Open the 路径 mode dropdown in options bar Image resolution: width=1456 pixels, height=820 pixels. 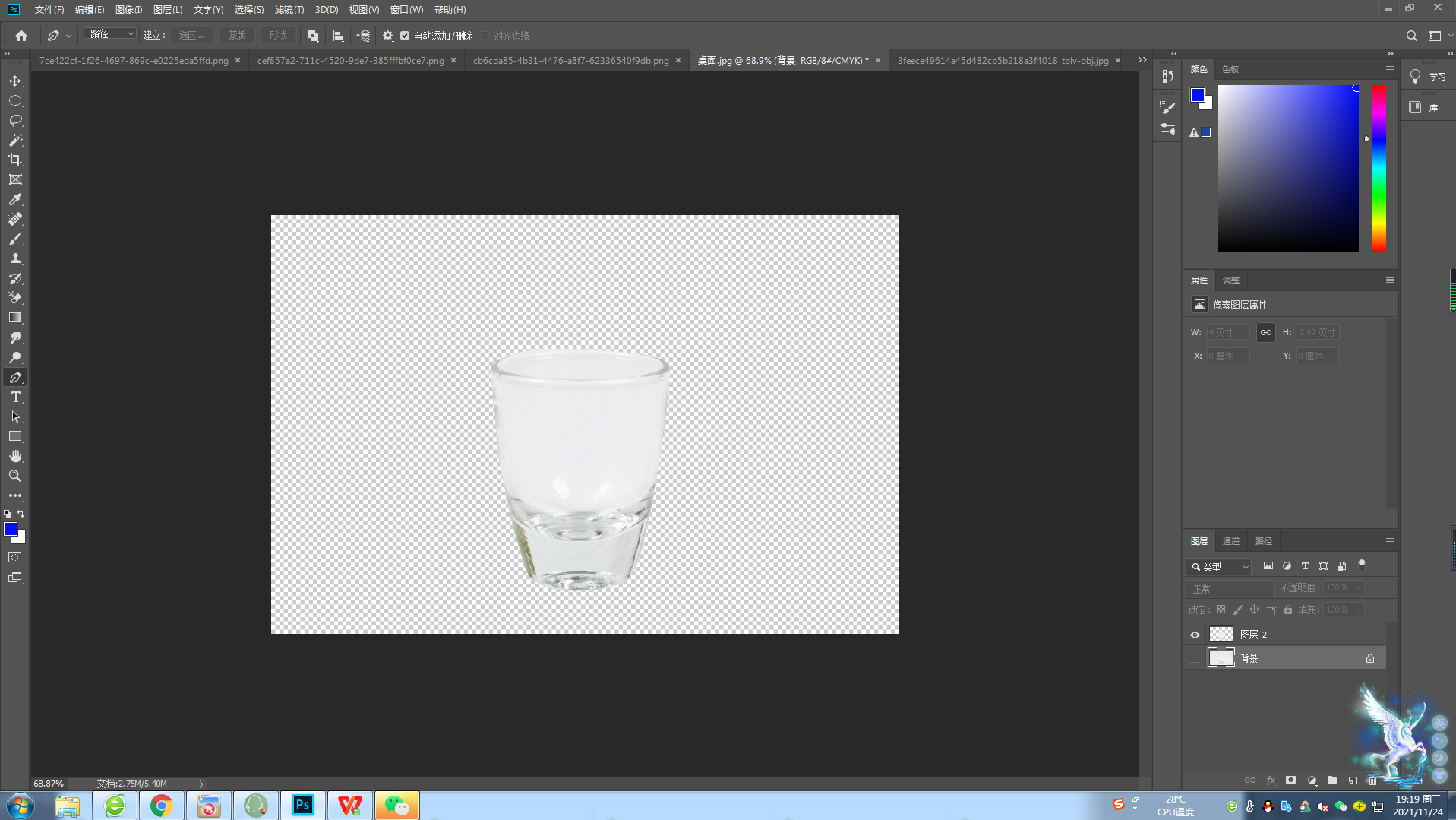111,34
